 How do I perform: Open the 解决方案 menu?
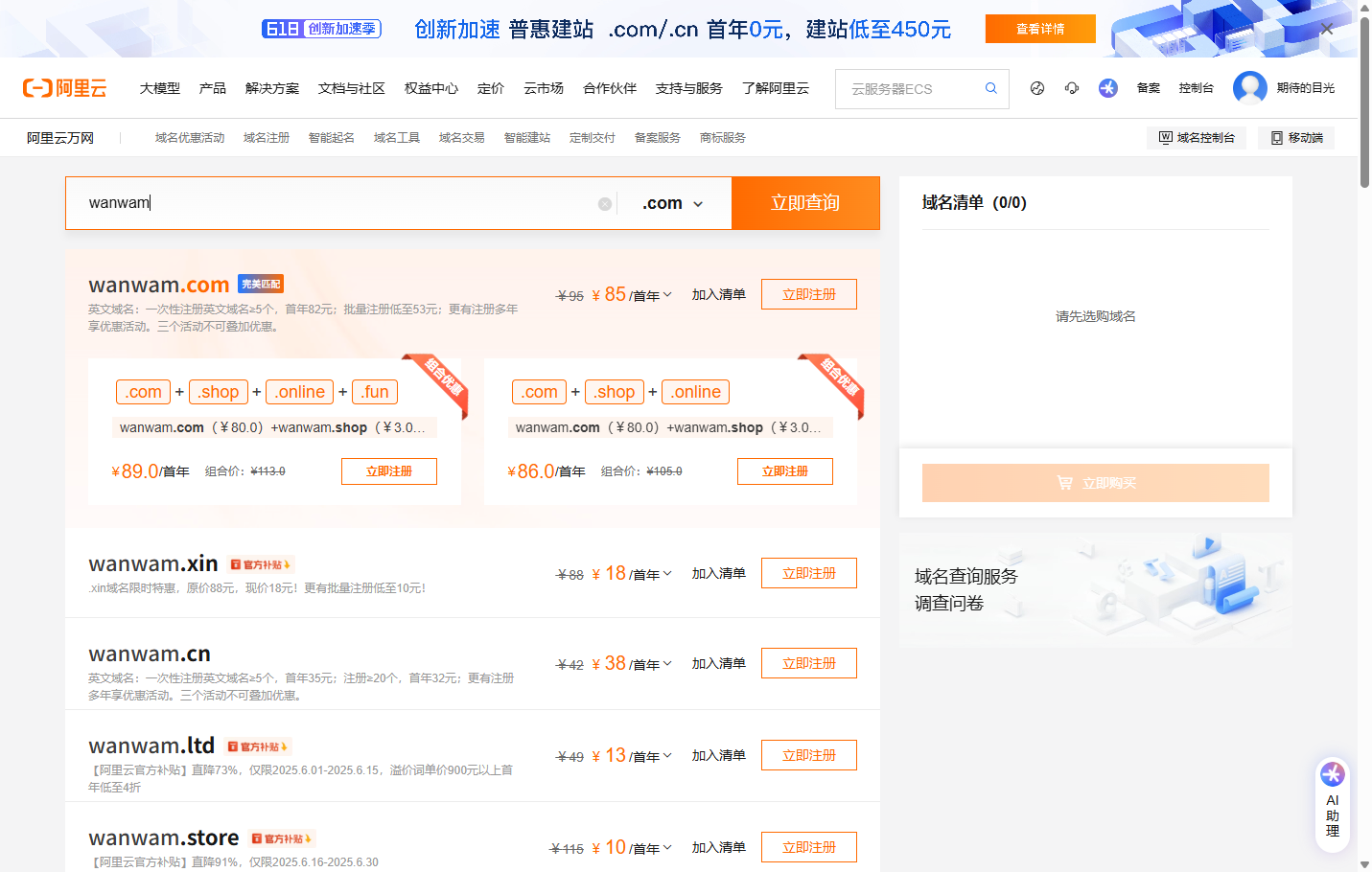(272, 88)
